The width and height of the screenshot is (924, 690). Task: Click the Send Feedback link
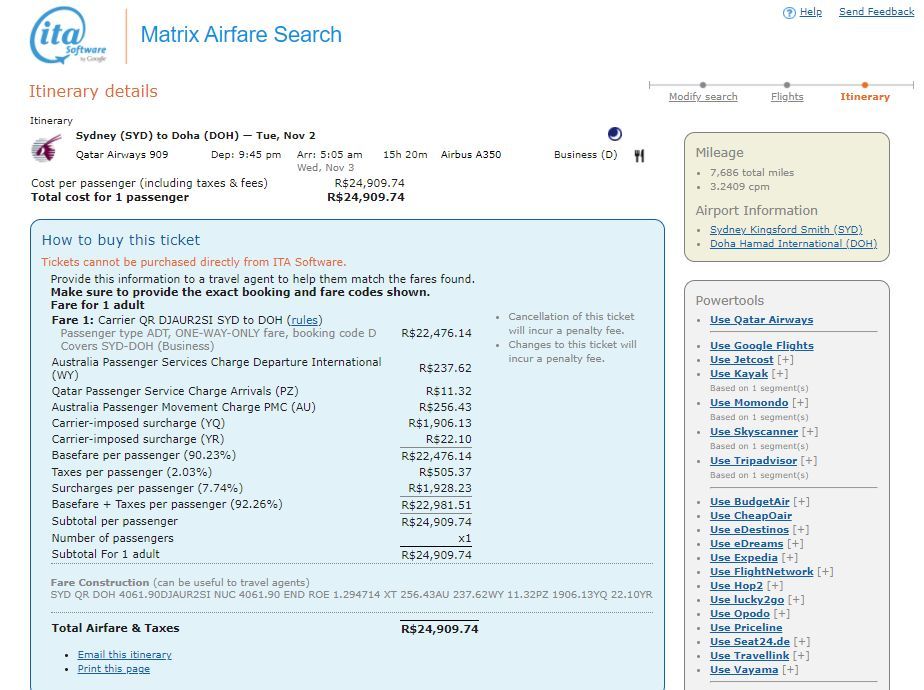(876, 12)
